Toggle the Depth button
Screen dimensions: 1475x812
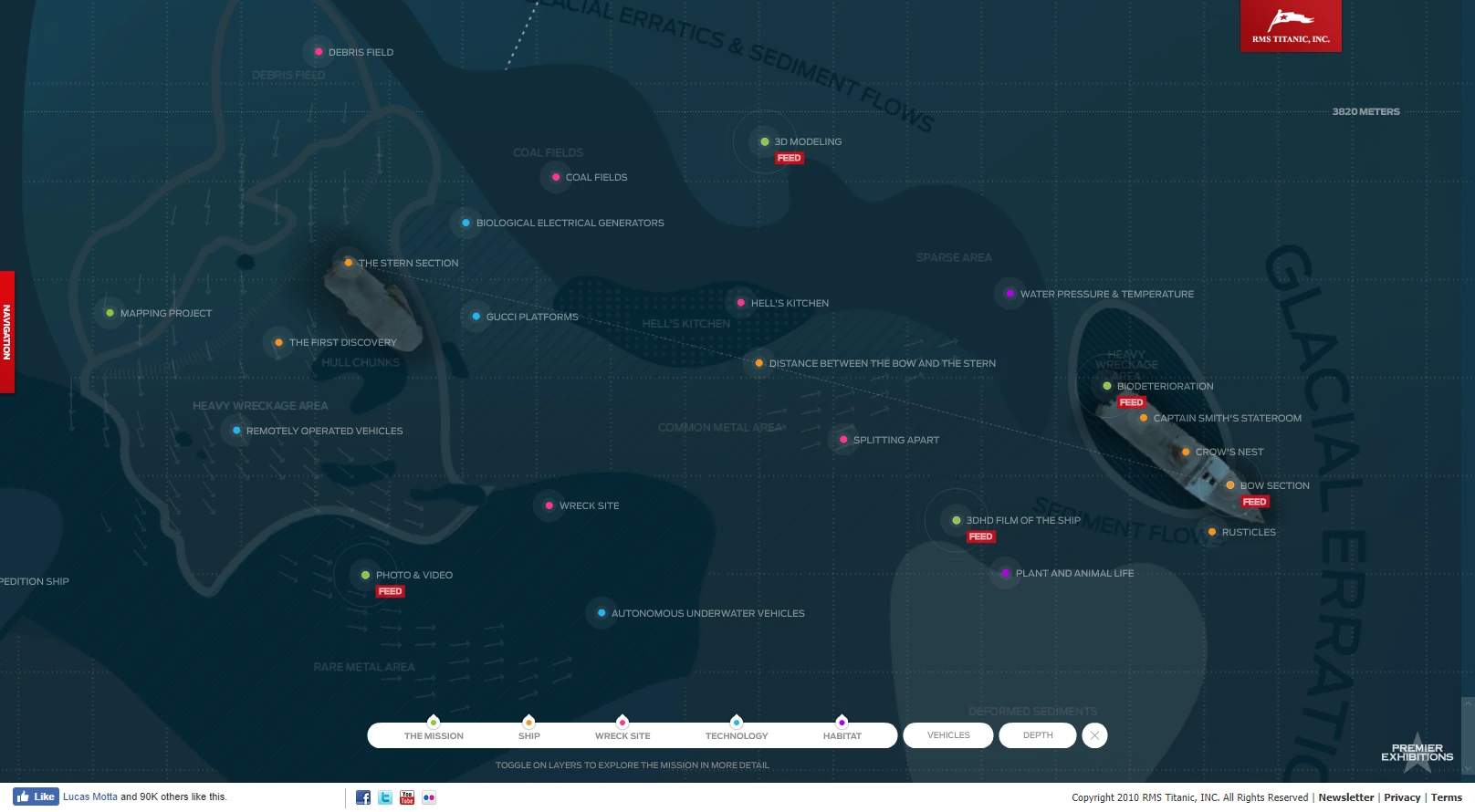(x=1038, y=735)
